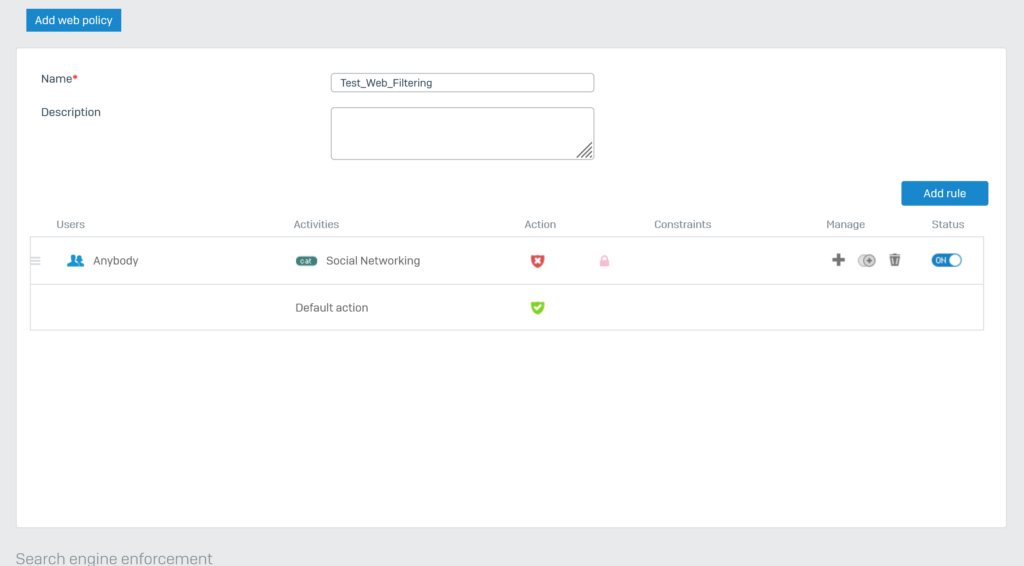Click the rule row drag handle
The height and width of the screenshot is (566, 1024).
pos(36,260)
